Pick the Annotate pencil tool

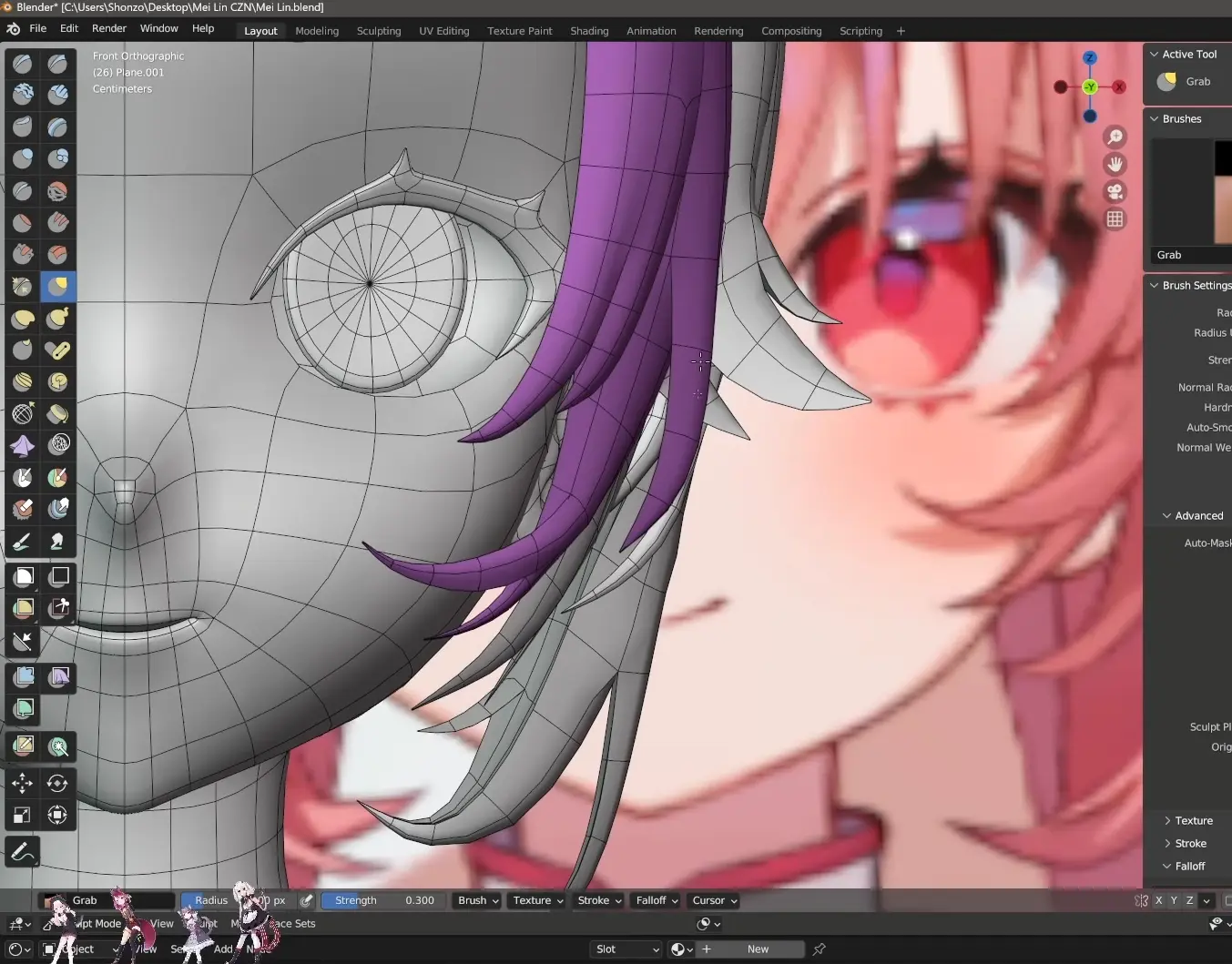tap(23, 853)
